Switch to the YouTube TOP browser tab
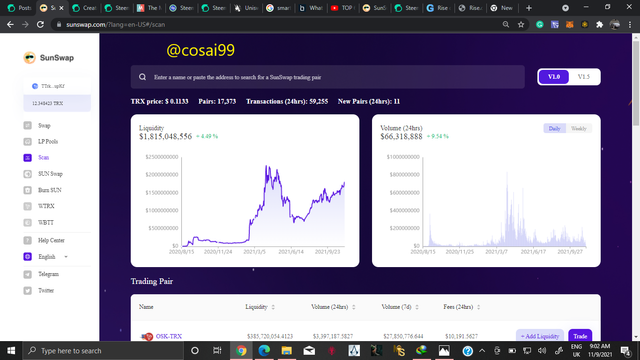 click(x=344, y=8)
